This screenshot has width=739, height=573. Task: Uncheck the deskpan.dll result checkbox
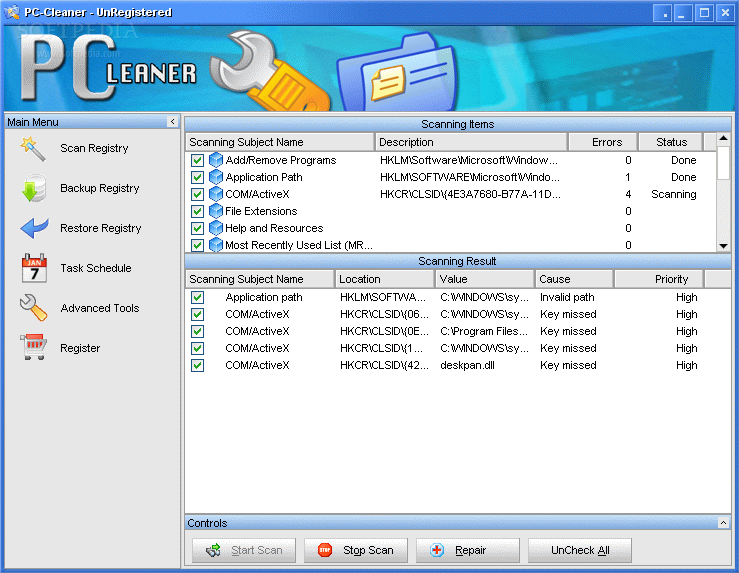point(197,365)
